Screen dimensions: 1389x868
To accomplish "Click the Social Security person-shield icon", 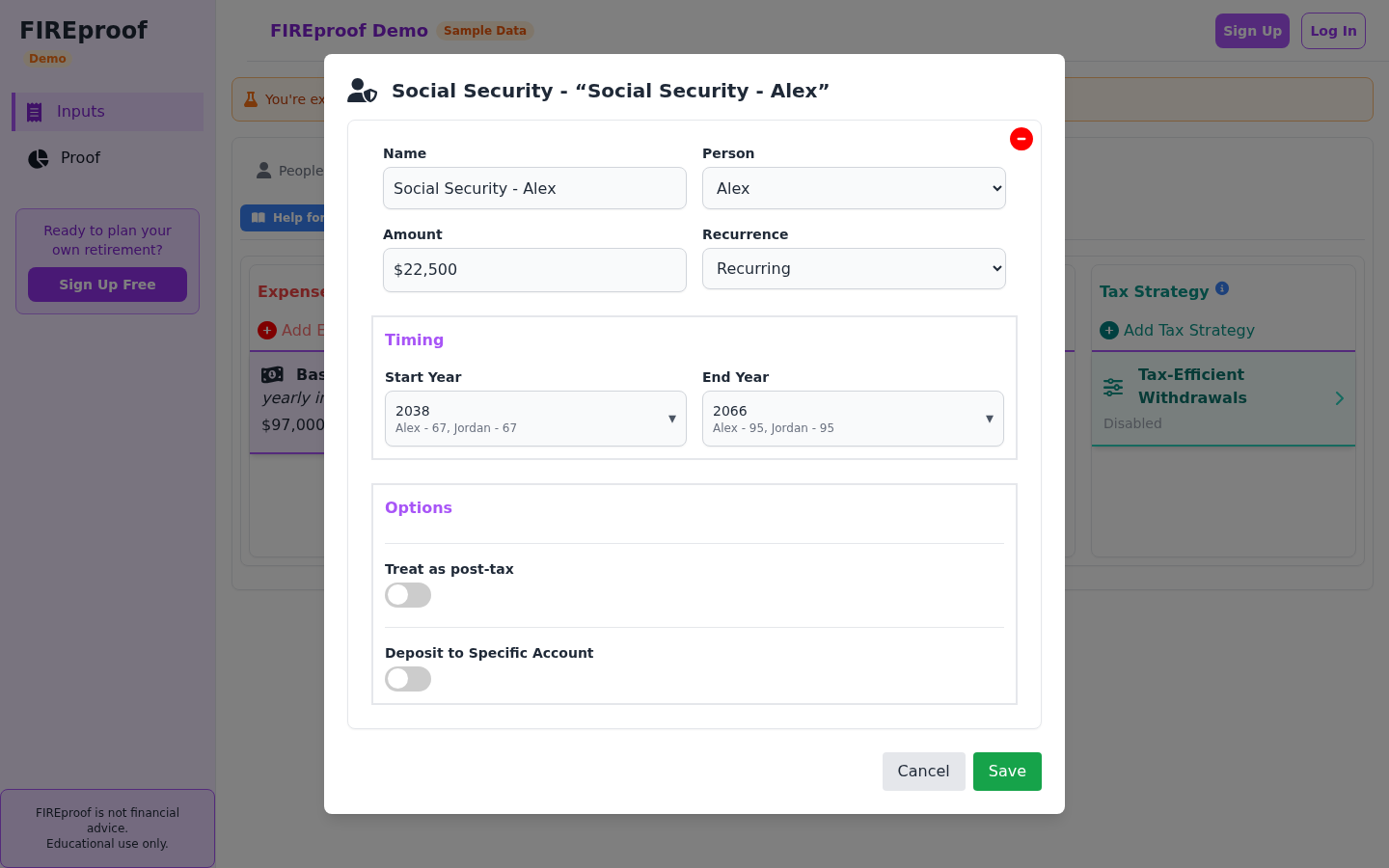I will point(363,91).
